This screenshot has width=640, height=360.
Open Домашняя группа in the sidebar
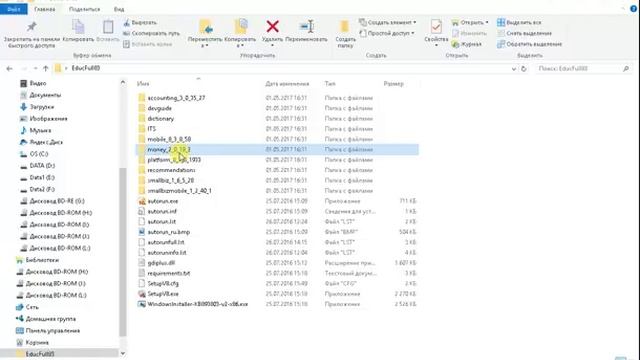(x=46, y=319)
